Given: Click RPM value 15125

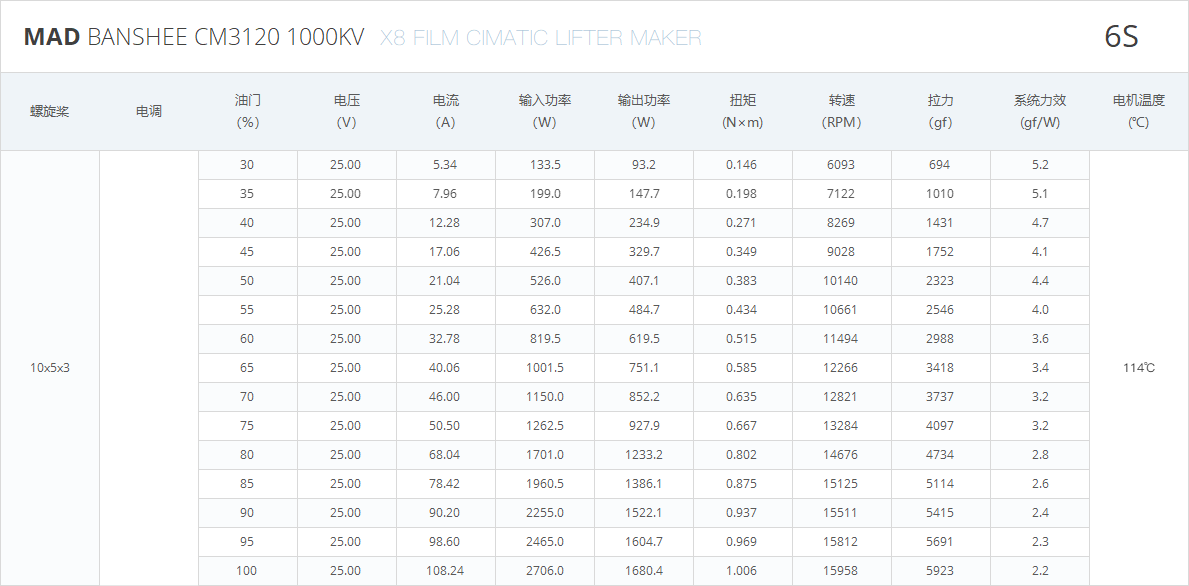Looking at the screenshot, I should (x=840, y=484).
